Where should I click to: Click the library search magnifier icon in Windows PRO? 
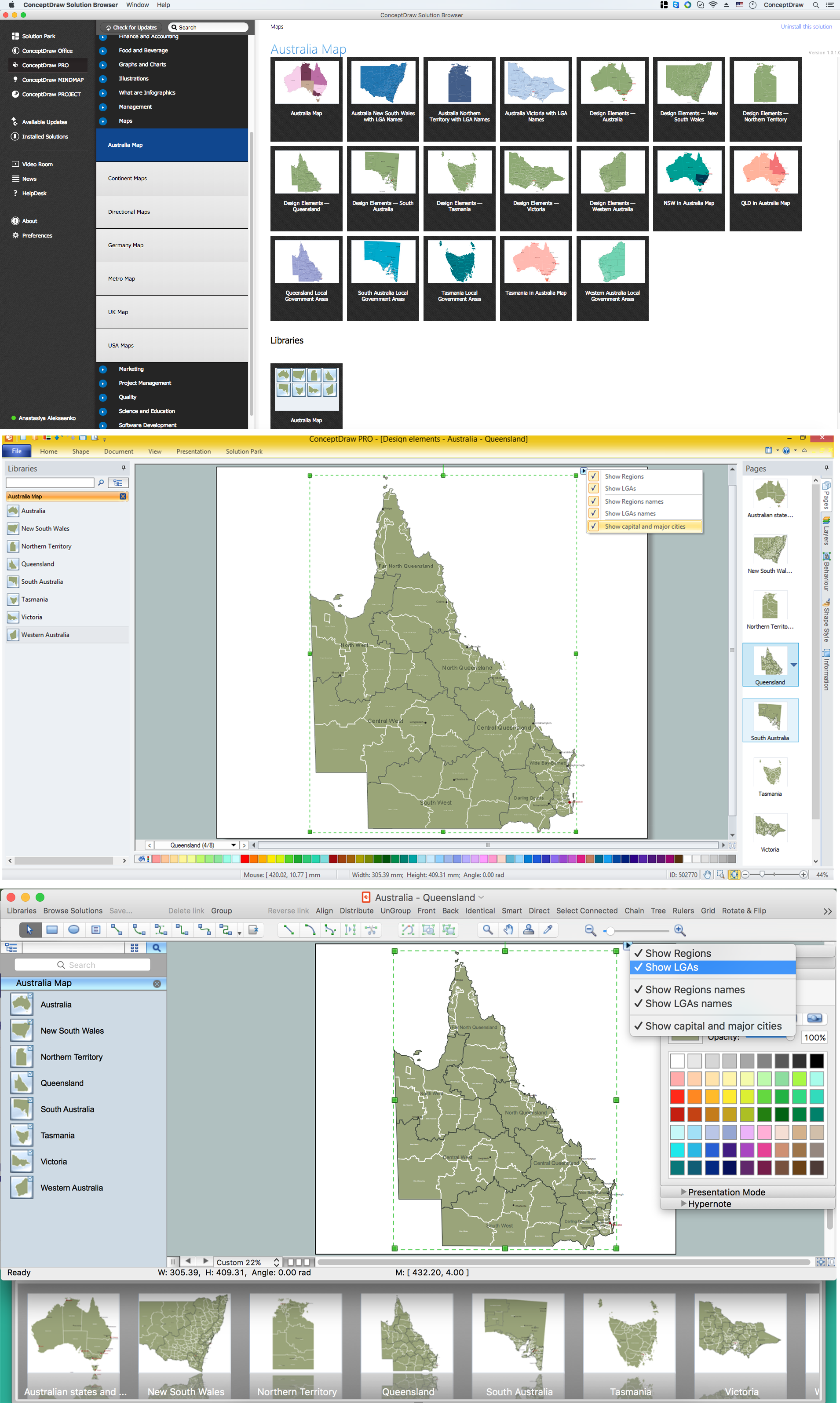(101, 483)
